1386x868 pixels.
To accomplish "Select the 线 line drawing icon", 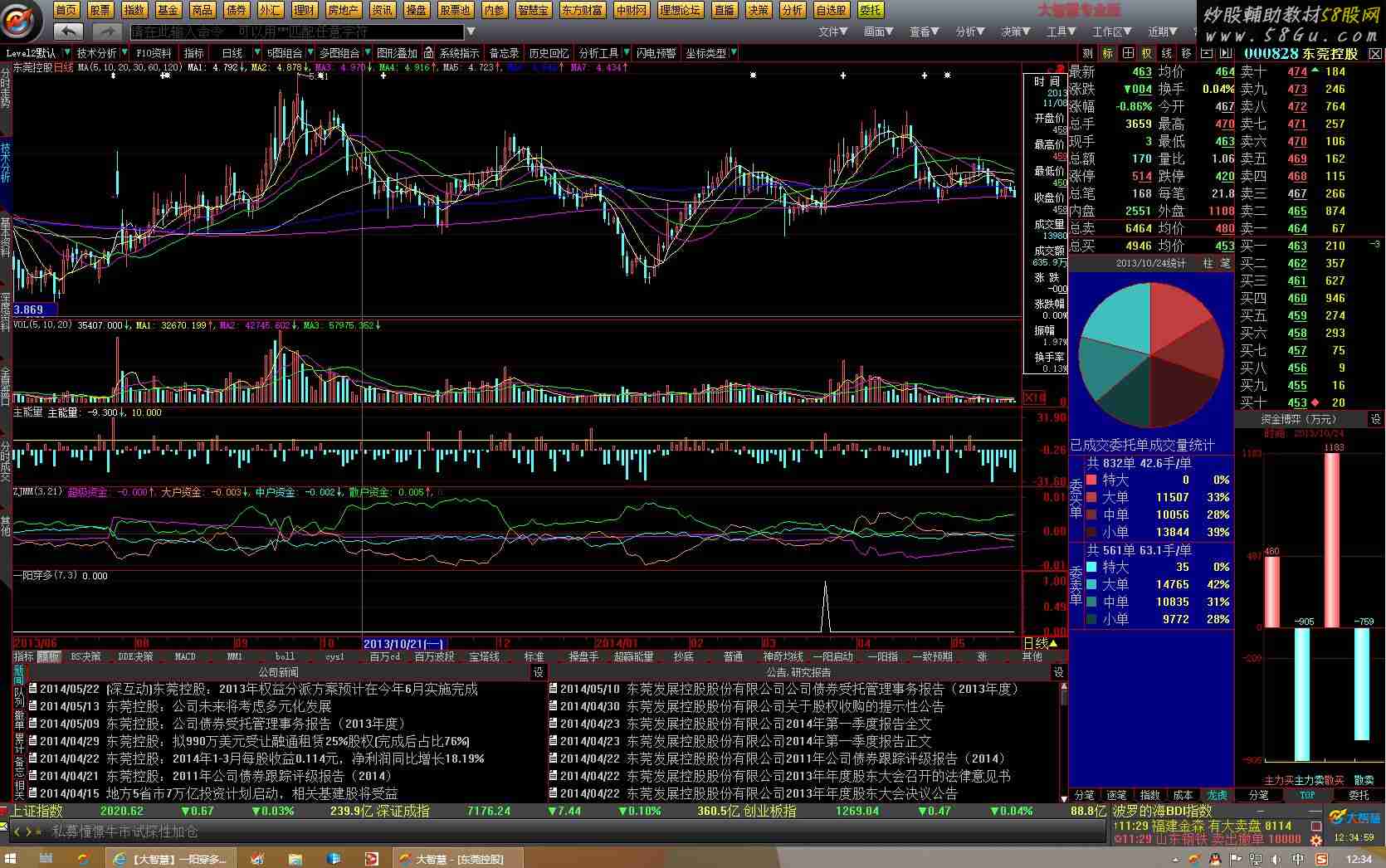I will click(1167, 53).
